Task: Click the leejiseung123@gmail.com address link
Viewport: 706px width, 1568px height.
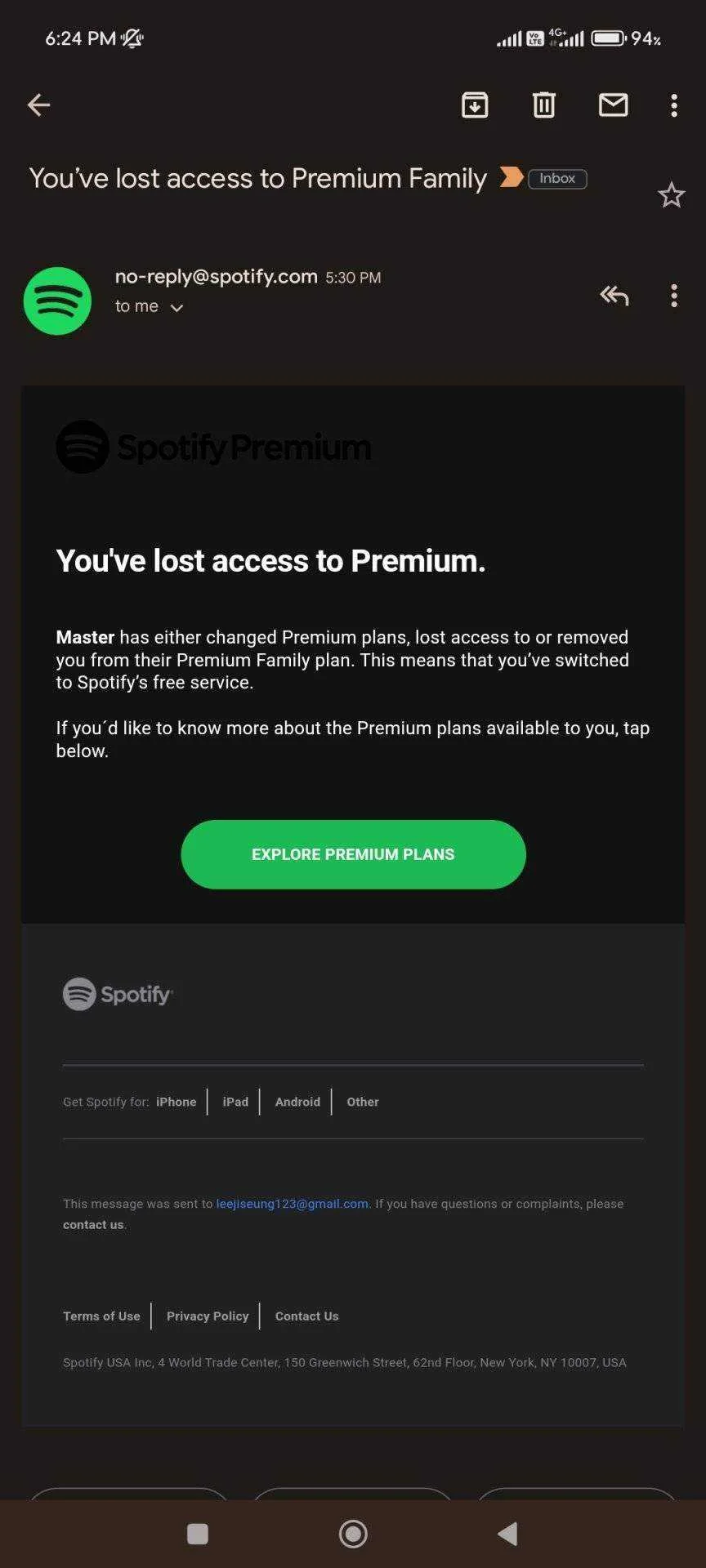Action: pyautogui.click(x=293, y=1204)
